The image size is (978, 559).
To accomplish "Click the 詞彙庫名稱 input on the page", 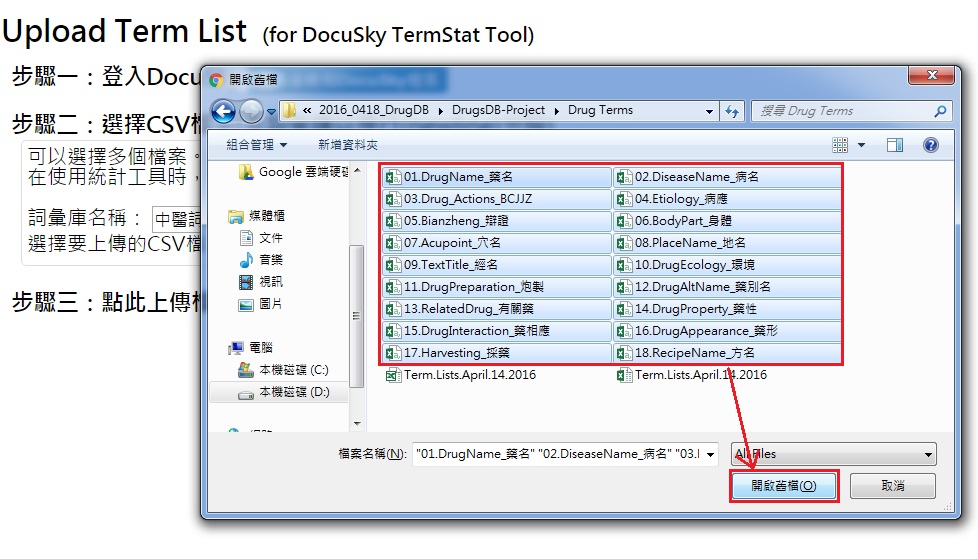I will (177, 219).
